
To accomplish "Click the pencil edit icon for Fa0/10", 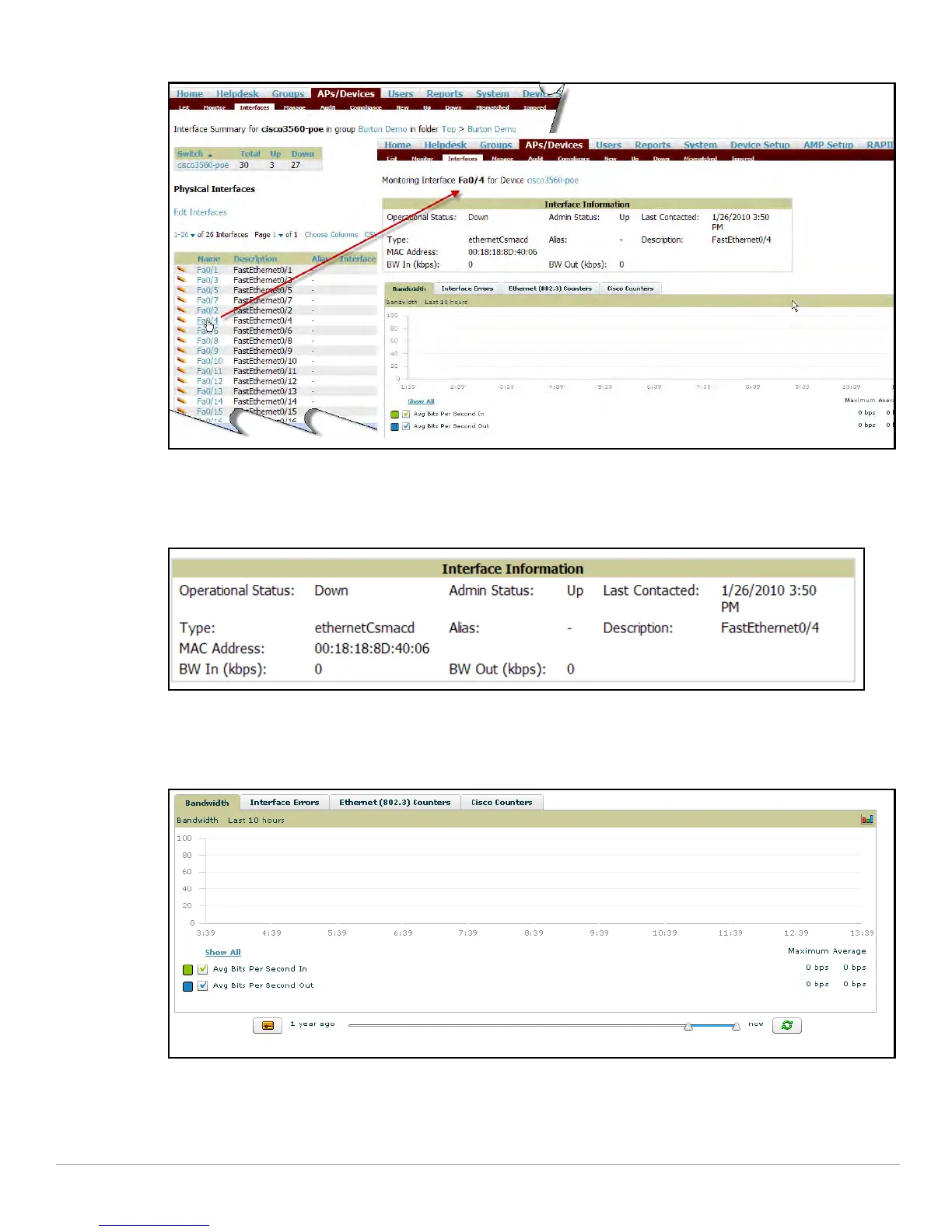I will tap(181, 361).
